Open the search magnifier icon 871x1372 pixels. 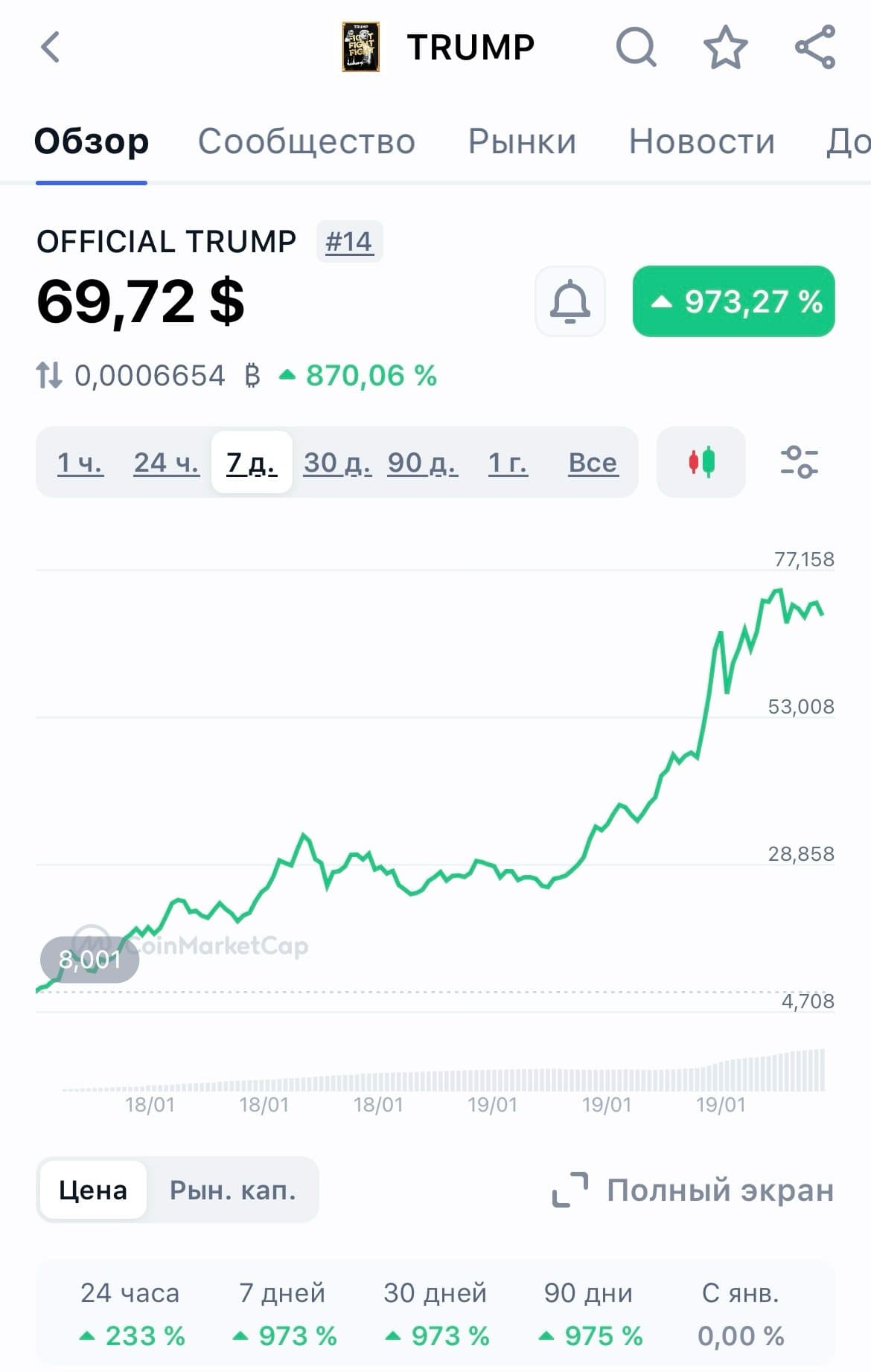(636, 48)
